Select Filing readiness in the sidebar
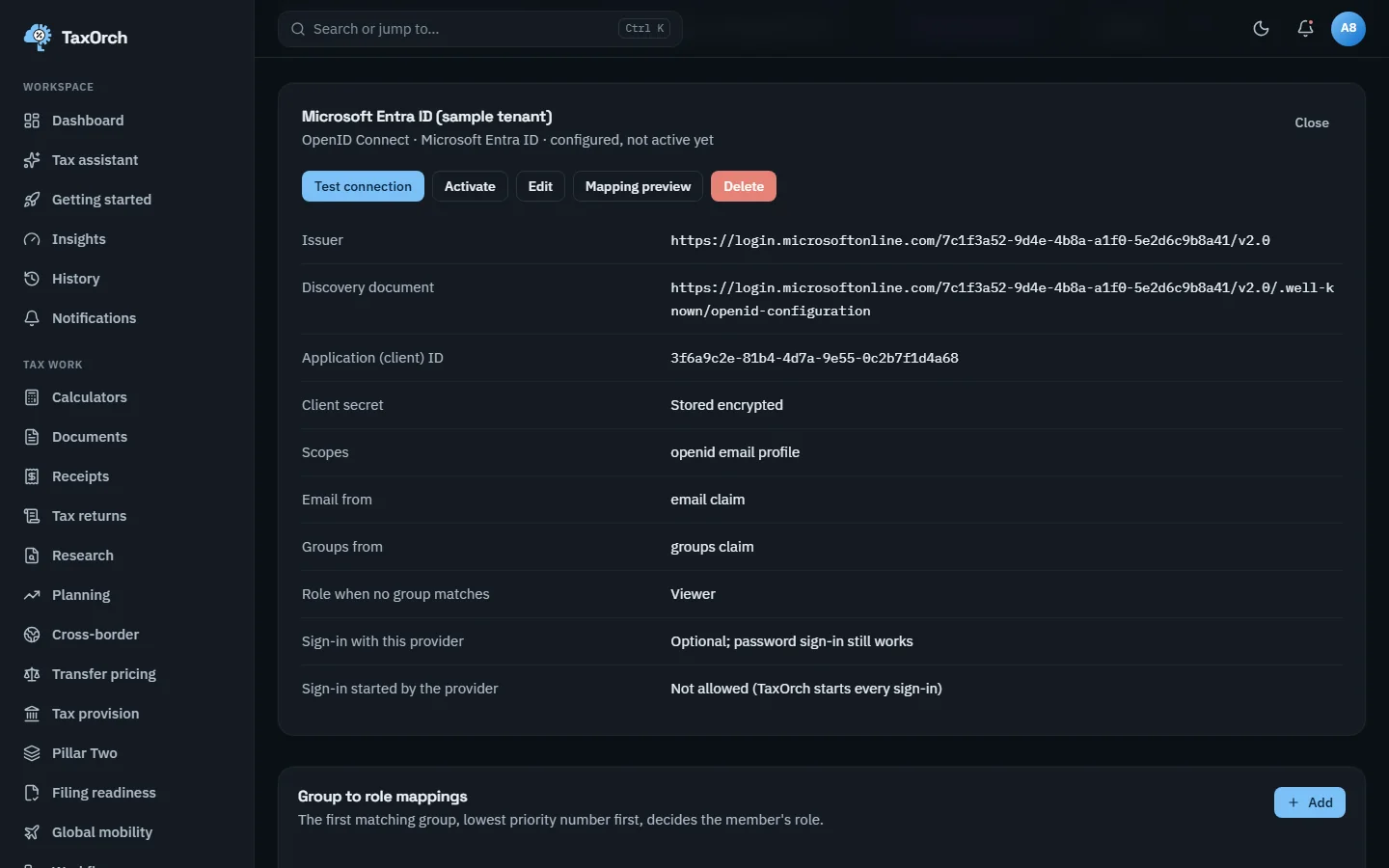The height and width of the screenshot is (868, 1389). click(x=127, y=793)
